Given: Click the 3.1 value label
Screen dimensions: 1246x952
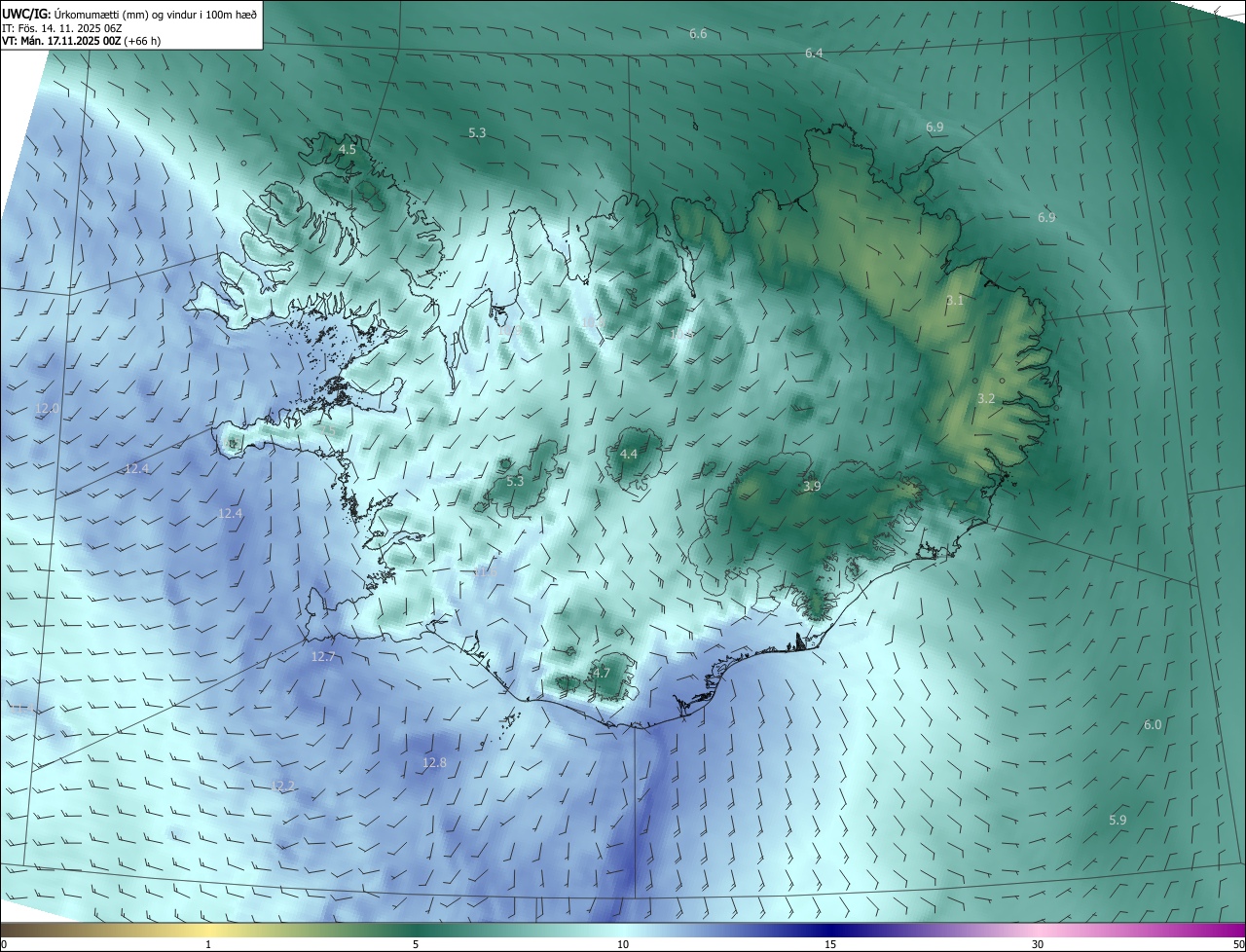Looking at the screenshot, I should click(x=955, y=301).
